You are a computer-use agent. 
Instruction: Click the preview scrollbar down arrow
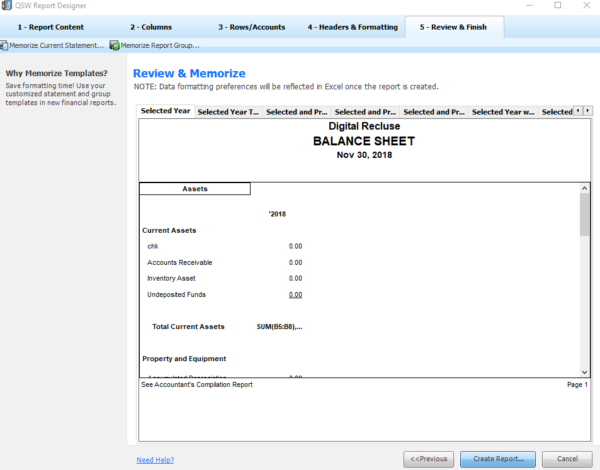pos(584,372)
